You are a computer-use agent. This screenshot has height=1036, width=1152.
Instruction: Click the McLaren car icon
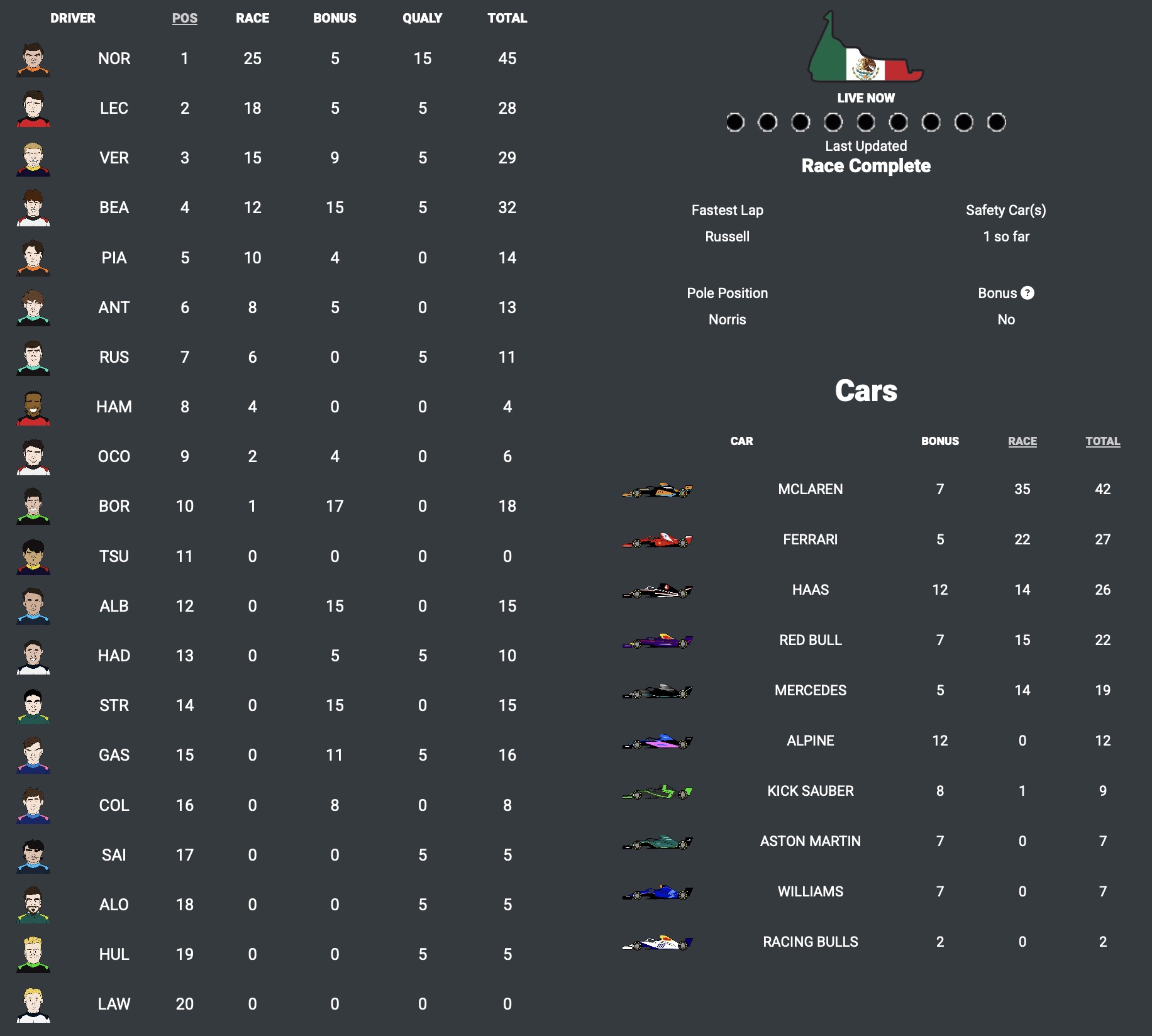coord(657,490)
